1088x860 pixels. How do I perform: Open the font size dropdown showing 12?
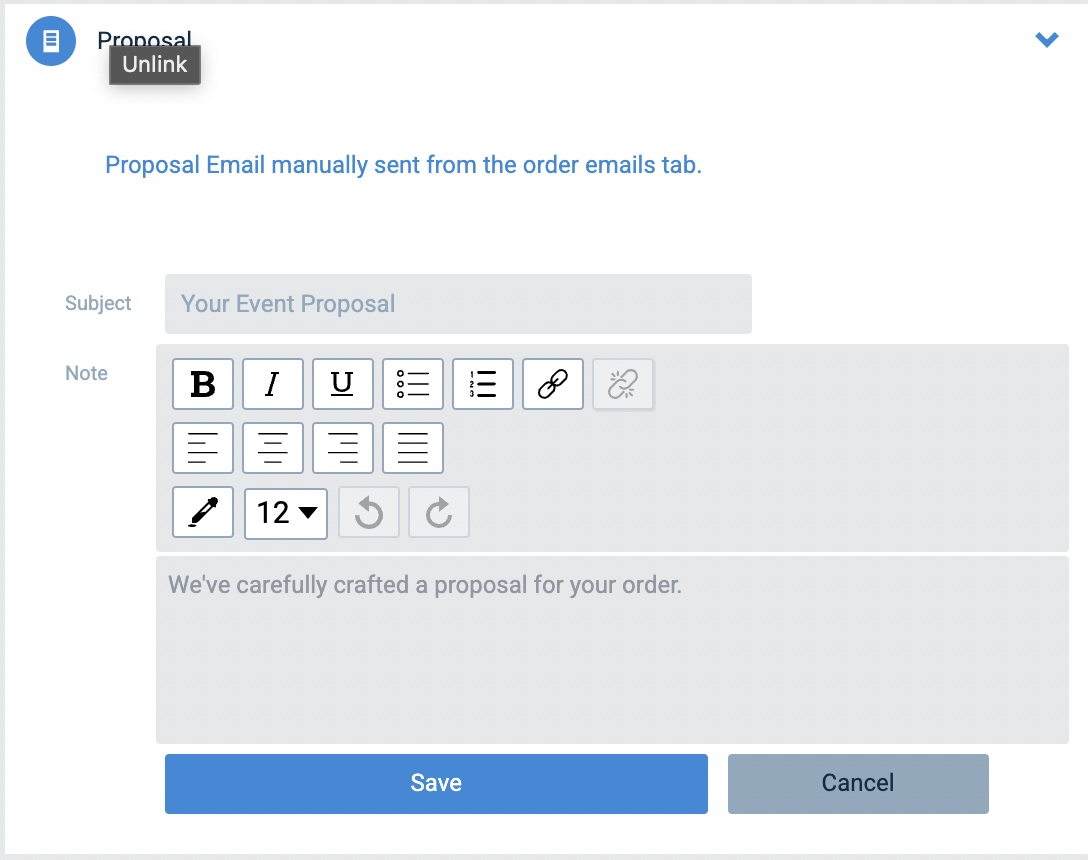pyautogui.click(x=286, y=512)
